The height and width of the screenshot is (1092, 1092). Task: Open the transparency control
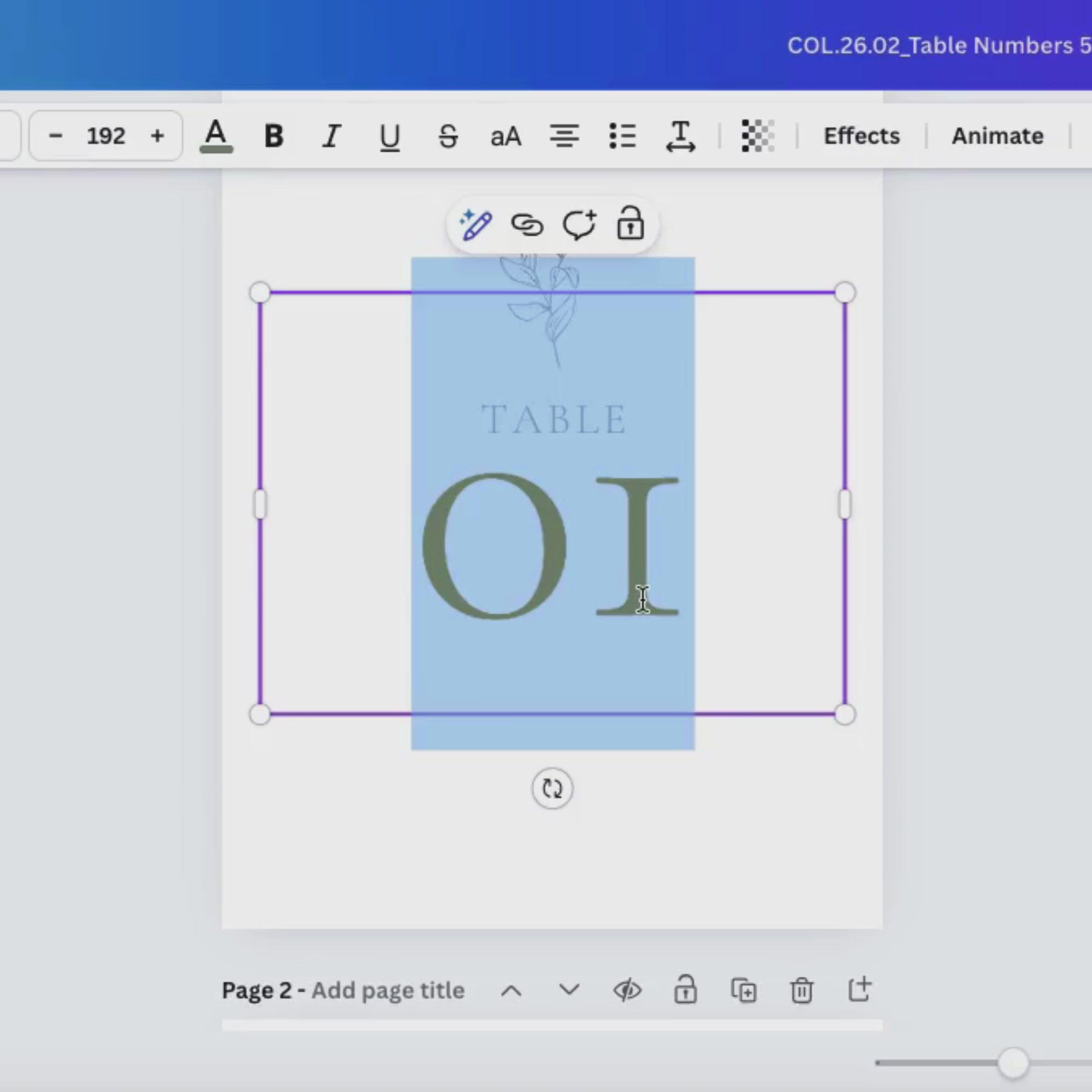click(x=757, y=135)
